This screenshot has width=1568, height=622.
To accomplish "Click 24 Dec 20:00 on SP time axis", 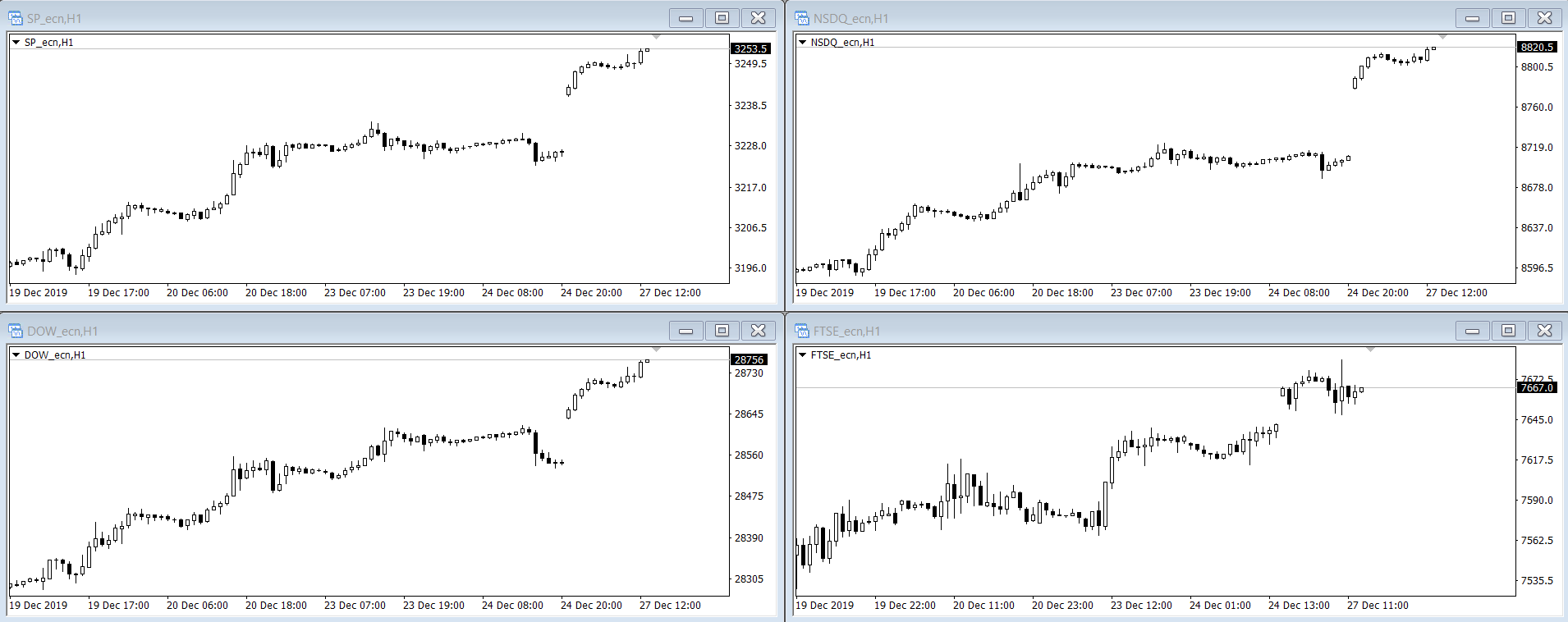I will pyautogui.click(x=591, y=293).
